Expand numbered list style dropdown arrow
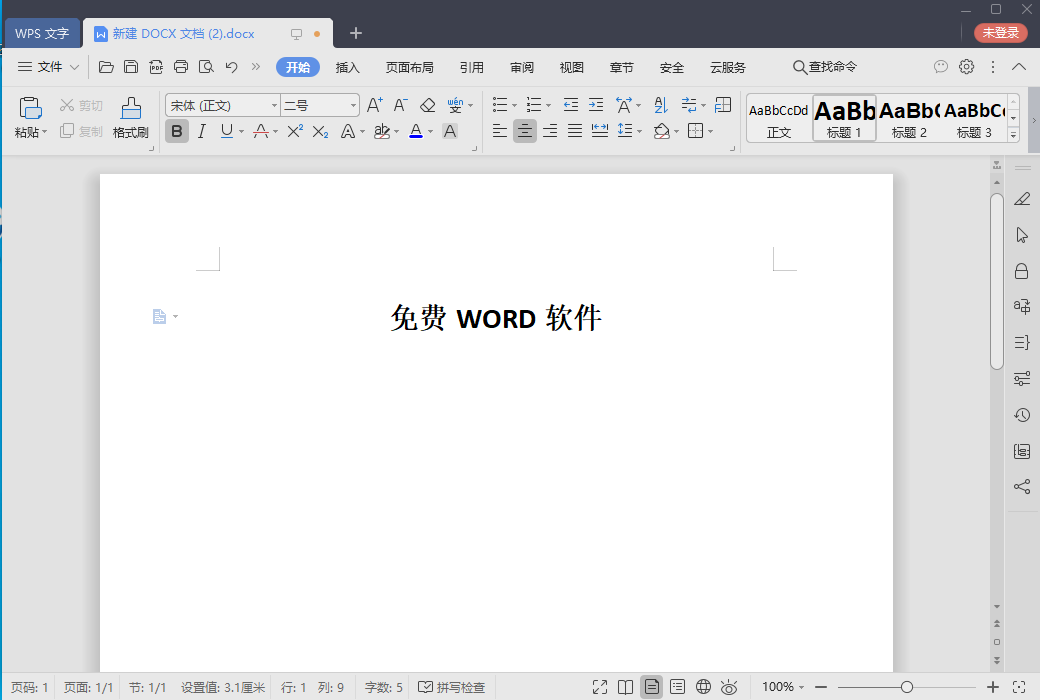This screenshot has height=700, width=1040. [548, 105]
